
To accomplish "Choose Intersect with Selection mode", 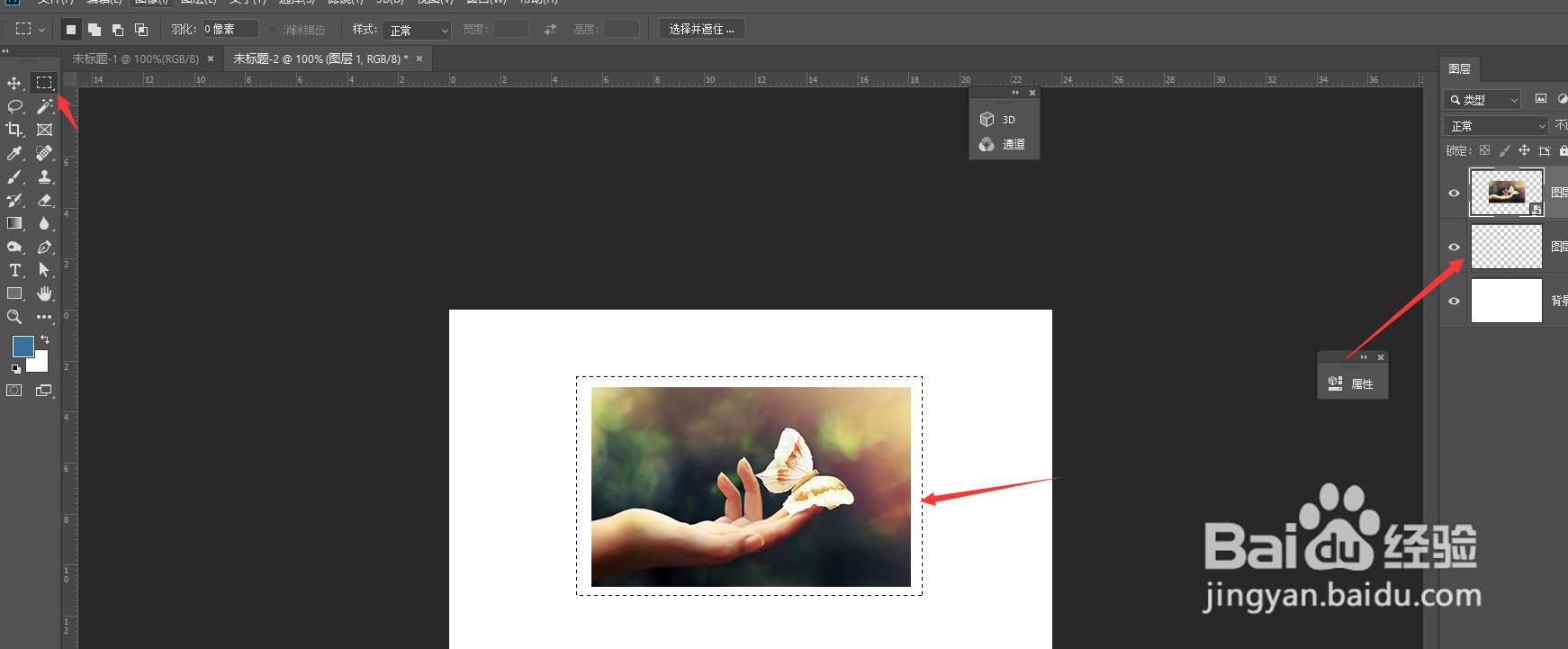I will coord(141,30).
